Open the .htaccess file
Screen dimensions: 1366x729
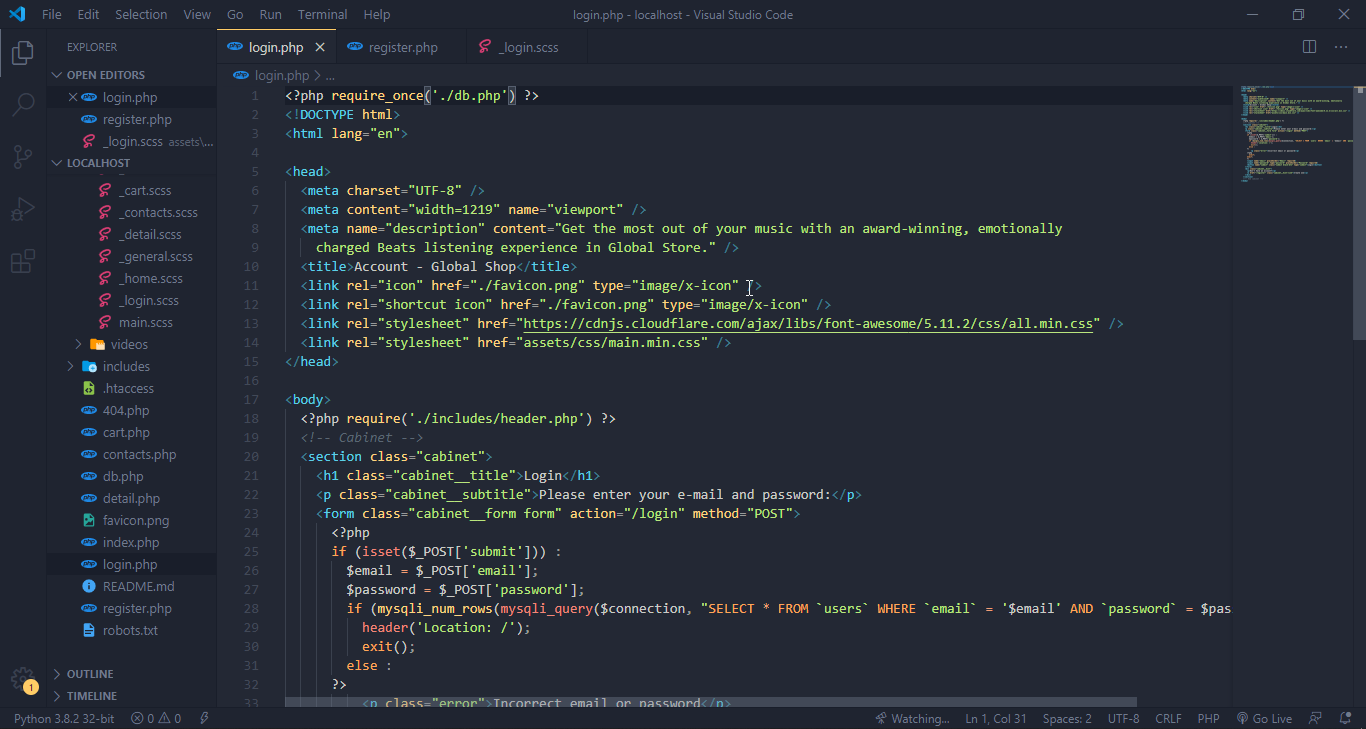(131, 388)
